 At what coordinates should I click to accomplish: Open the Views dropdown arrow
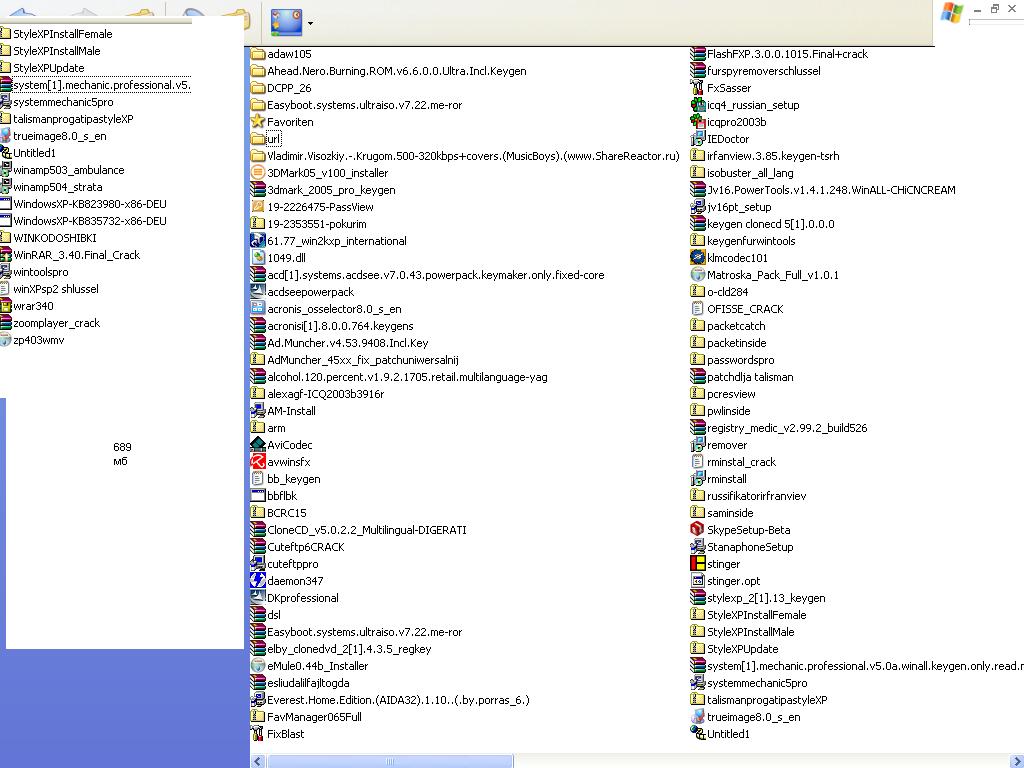[310, 24]
